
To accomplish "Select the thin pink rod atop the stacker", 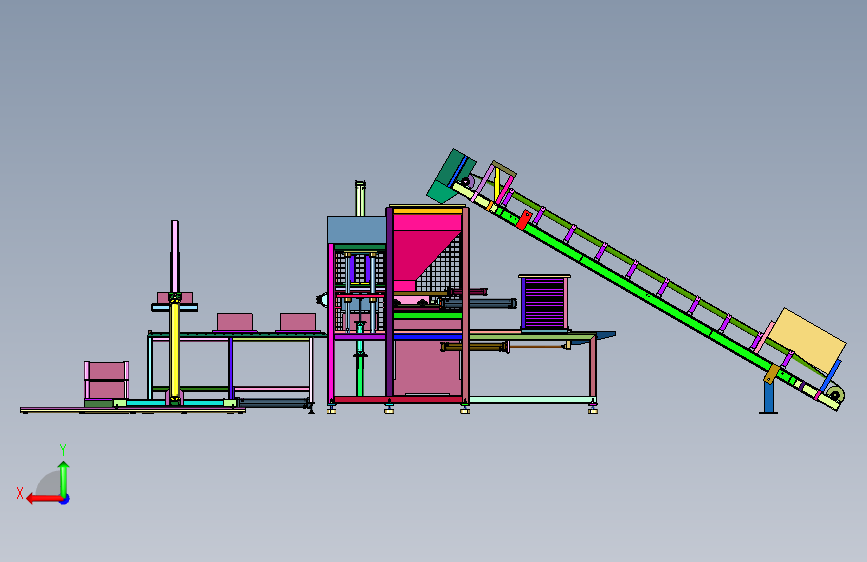I will [175, 257].
